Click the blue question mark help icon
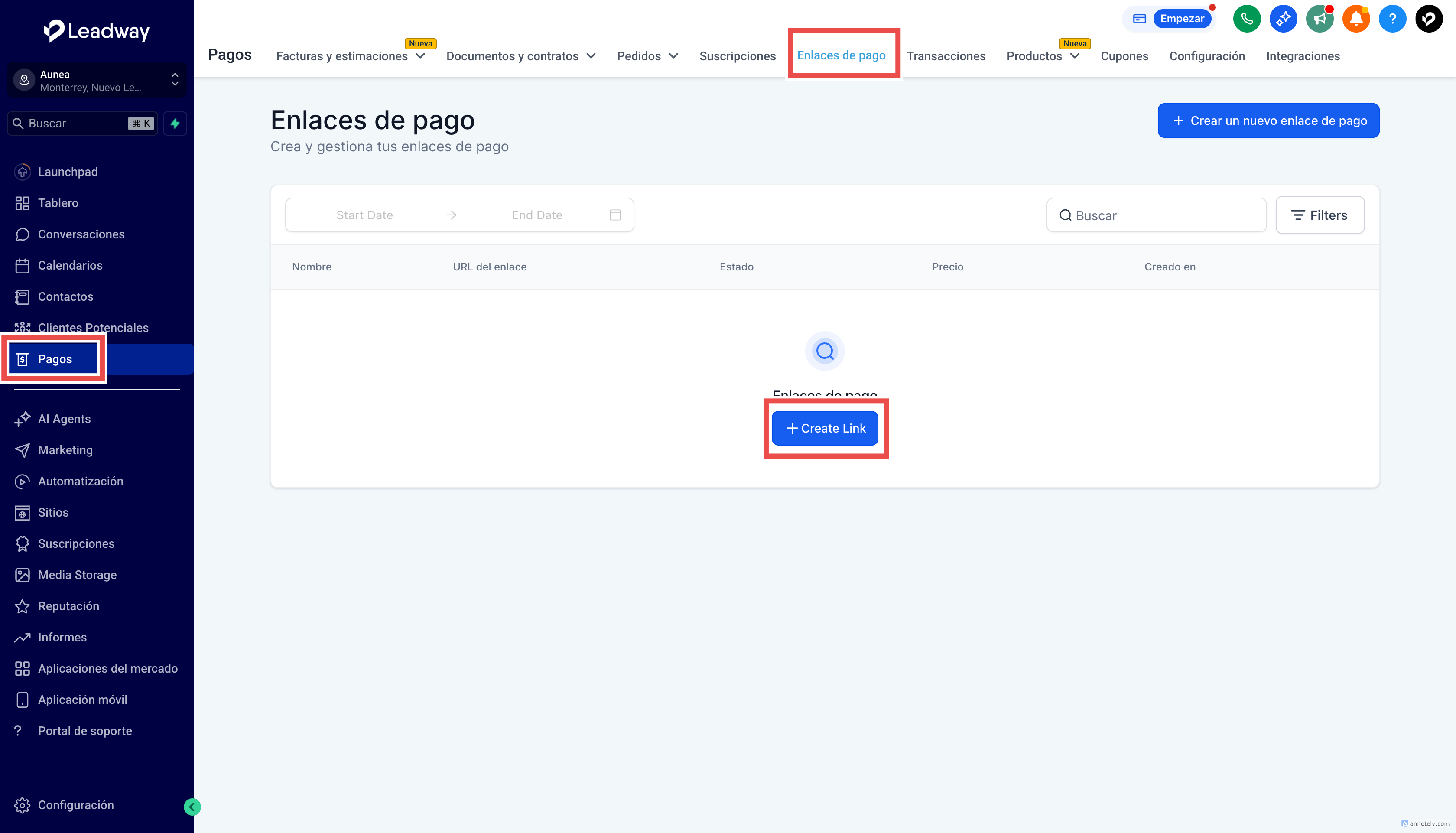Screen dimensions: 1456x833 coord(1392,19)
